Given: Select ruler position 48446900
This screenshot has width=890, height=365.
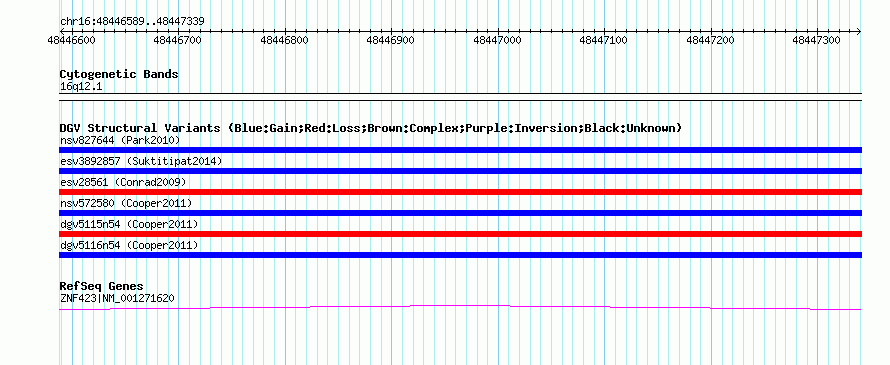Looking at the screenshot, I should (x=391, y=40).
